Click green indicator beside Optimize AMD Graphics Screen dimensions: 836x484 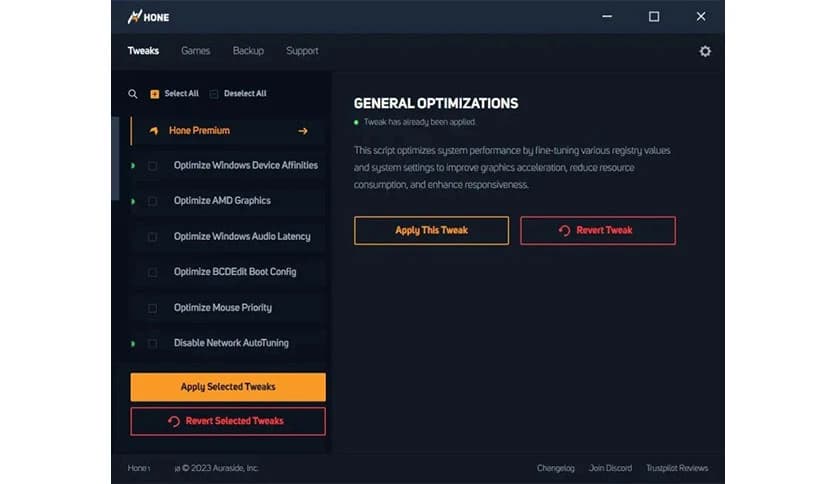tap(133, 201)
